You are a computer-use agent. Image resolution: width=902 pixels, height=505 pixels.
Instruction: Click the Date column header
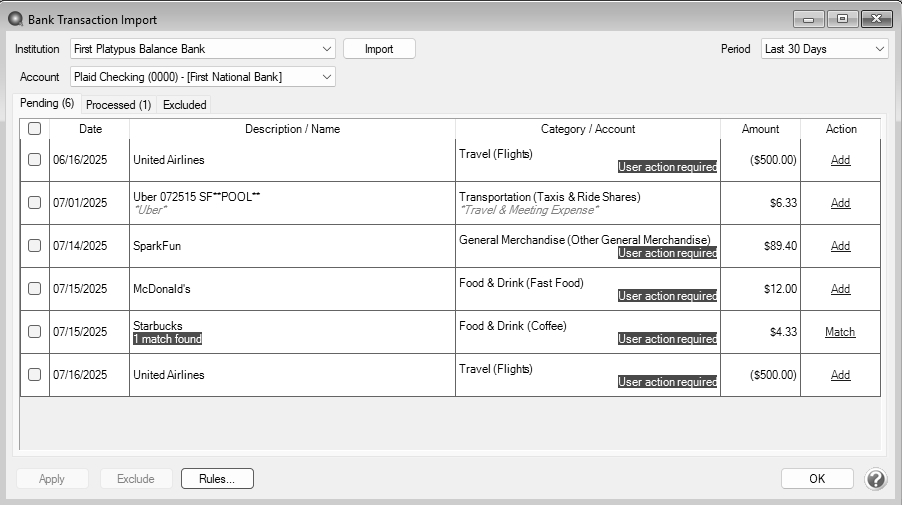[90, 129]
